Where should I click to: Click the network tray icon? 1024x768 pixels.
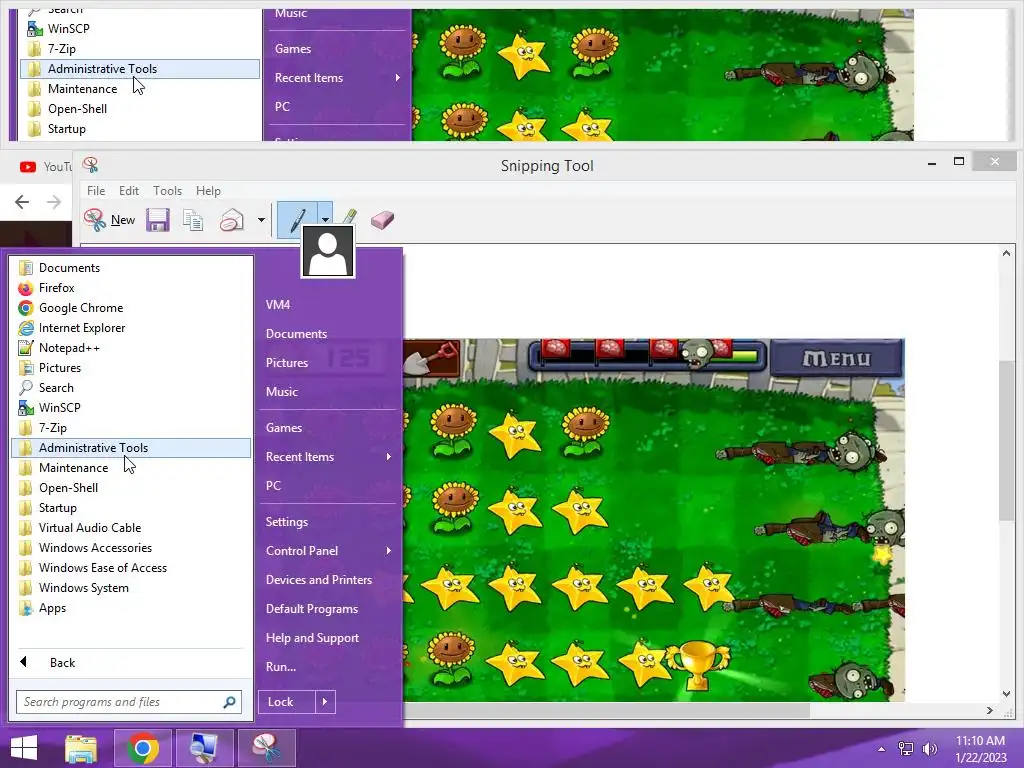pyautogui.click(x=906, y=749)
